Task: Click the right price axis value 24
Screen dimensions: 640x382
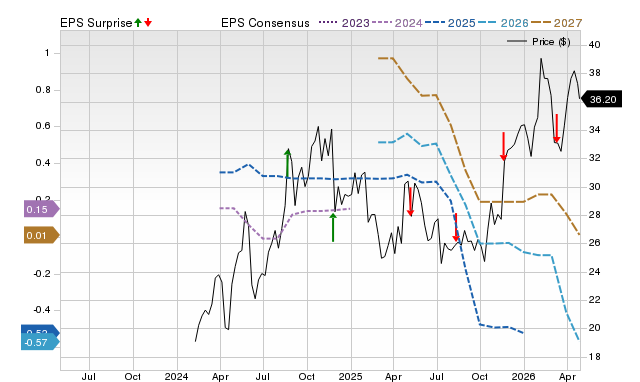Action: pos(595,271)
